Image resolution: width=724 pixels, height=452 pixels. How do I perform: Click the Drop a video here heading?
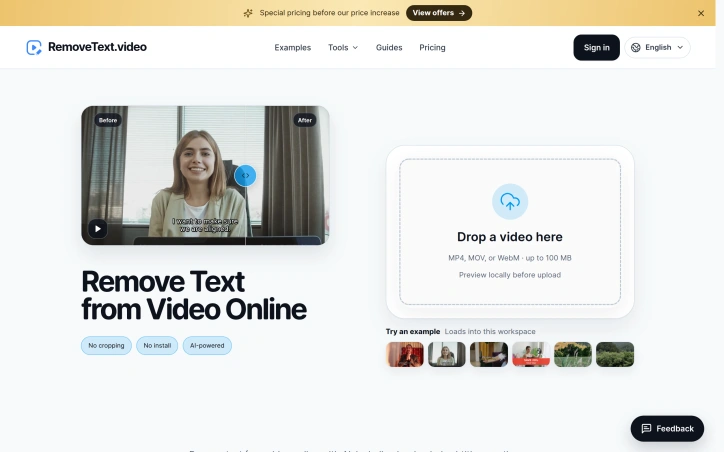(x=510, y=237)
